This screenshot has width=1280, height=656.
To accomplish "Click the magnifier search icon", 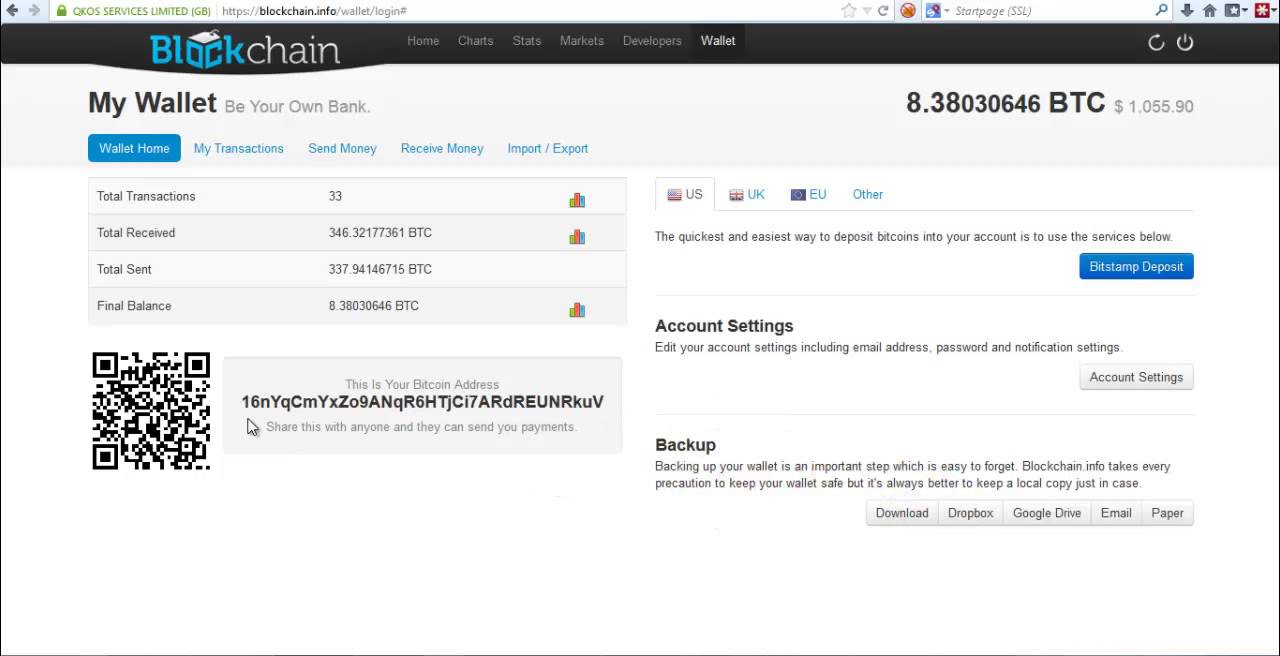I will click(x=1162, y=10).
